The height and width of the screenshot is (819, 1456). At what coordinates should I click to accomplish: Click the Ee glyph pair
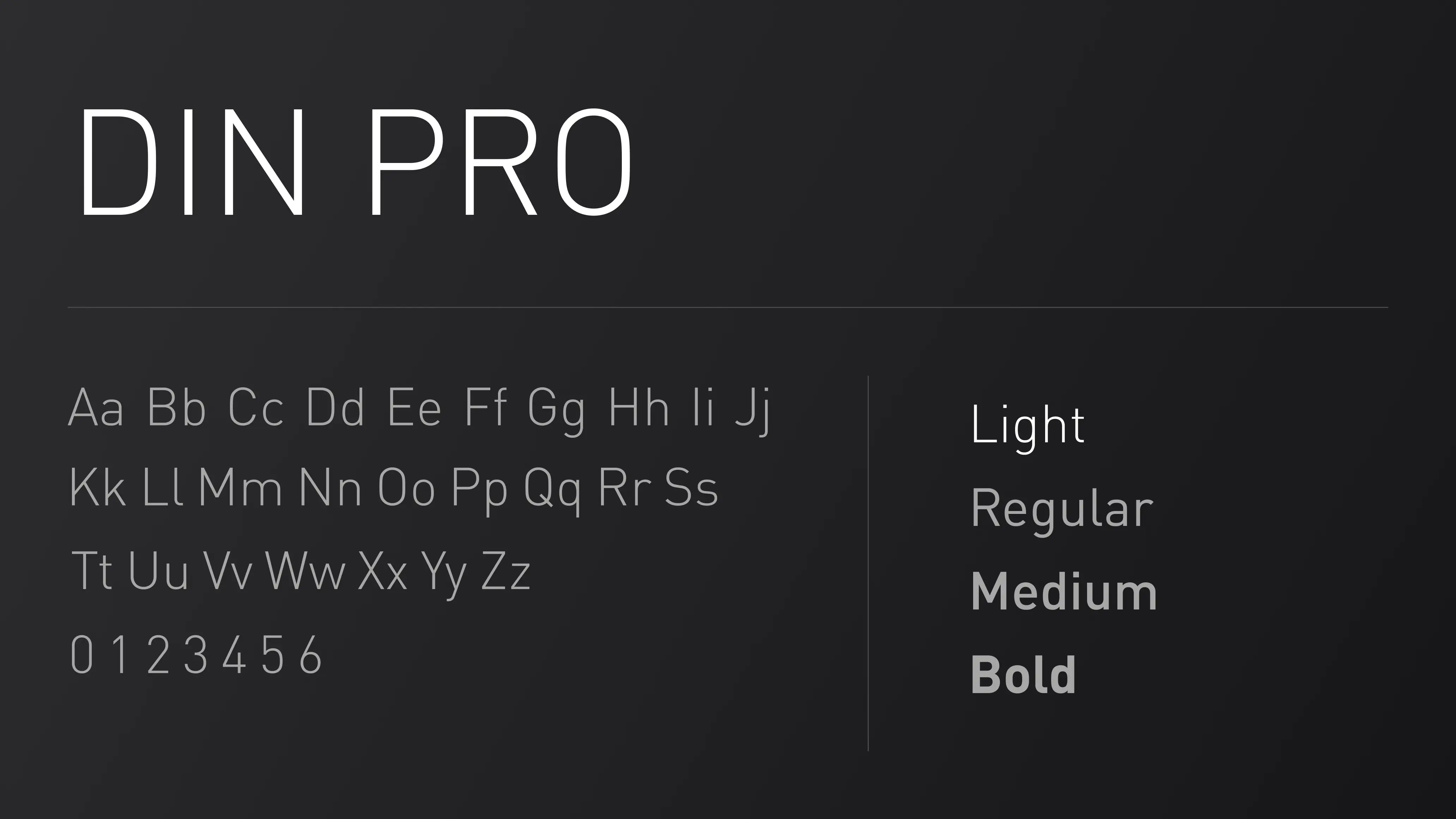point(414,407)
